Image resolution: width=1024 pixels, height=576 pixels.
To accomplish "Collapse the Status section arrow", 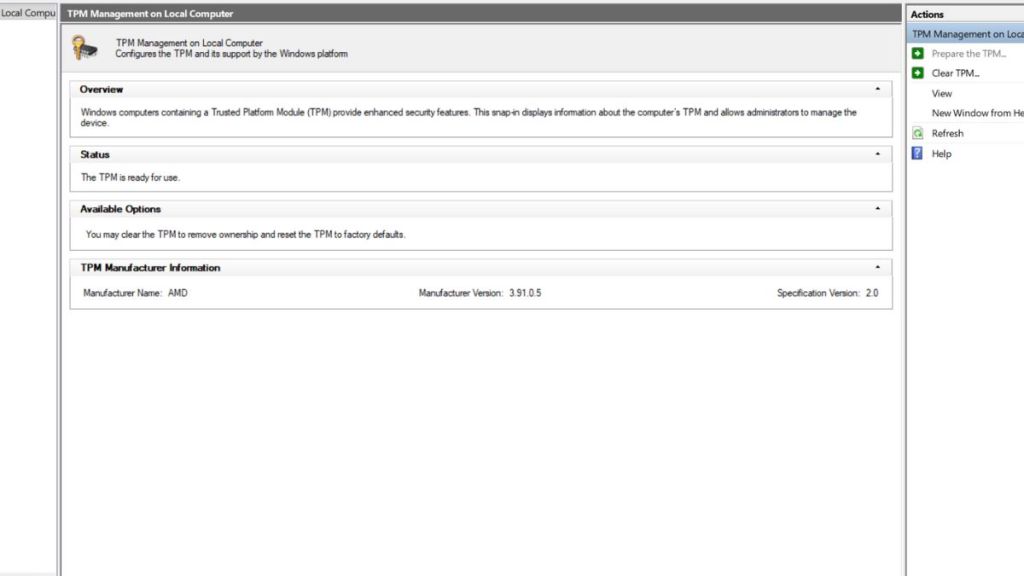I will (877, 155).
